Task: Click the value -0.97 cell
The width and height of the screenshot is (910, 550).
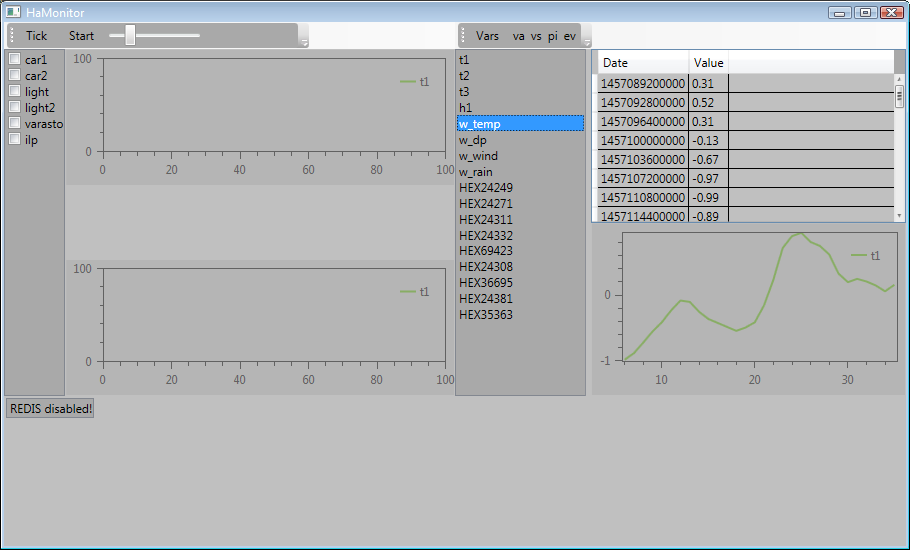Action: [709, 179]
